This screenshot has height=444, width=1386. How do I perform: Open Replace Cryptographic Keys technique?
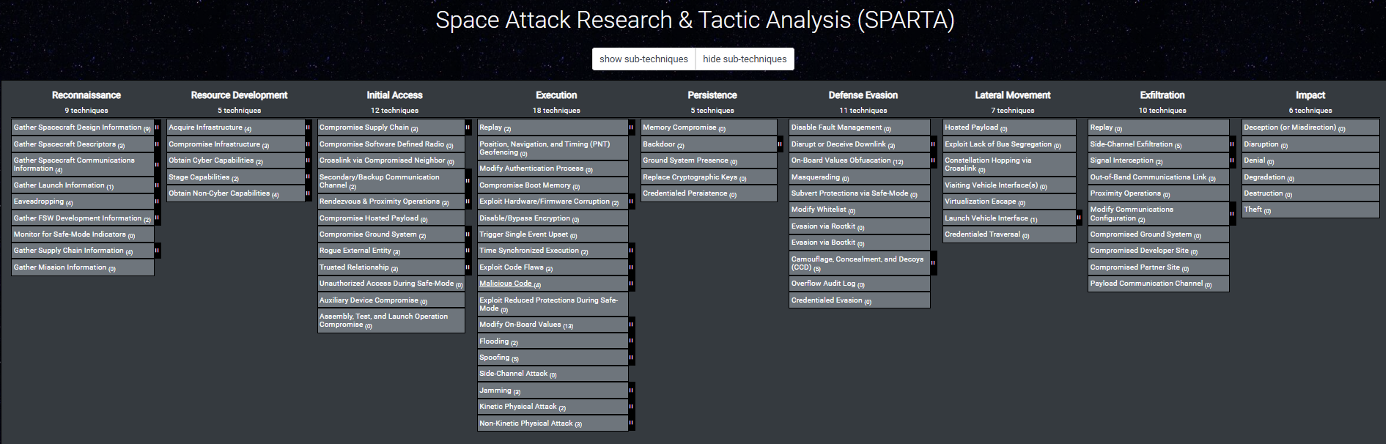tap(708, 178)
